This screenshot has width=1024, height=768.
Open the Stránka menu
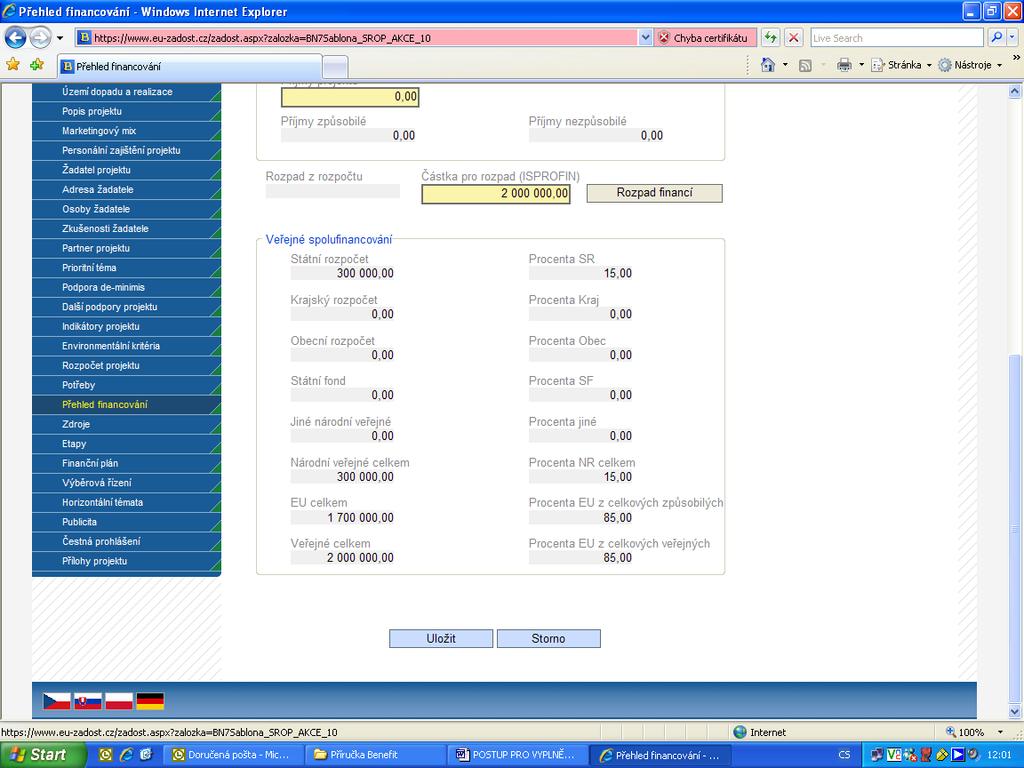coord(901,65)
